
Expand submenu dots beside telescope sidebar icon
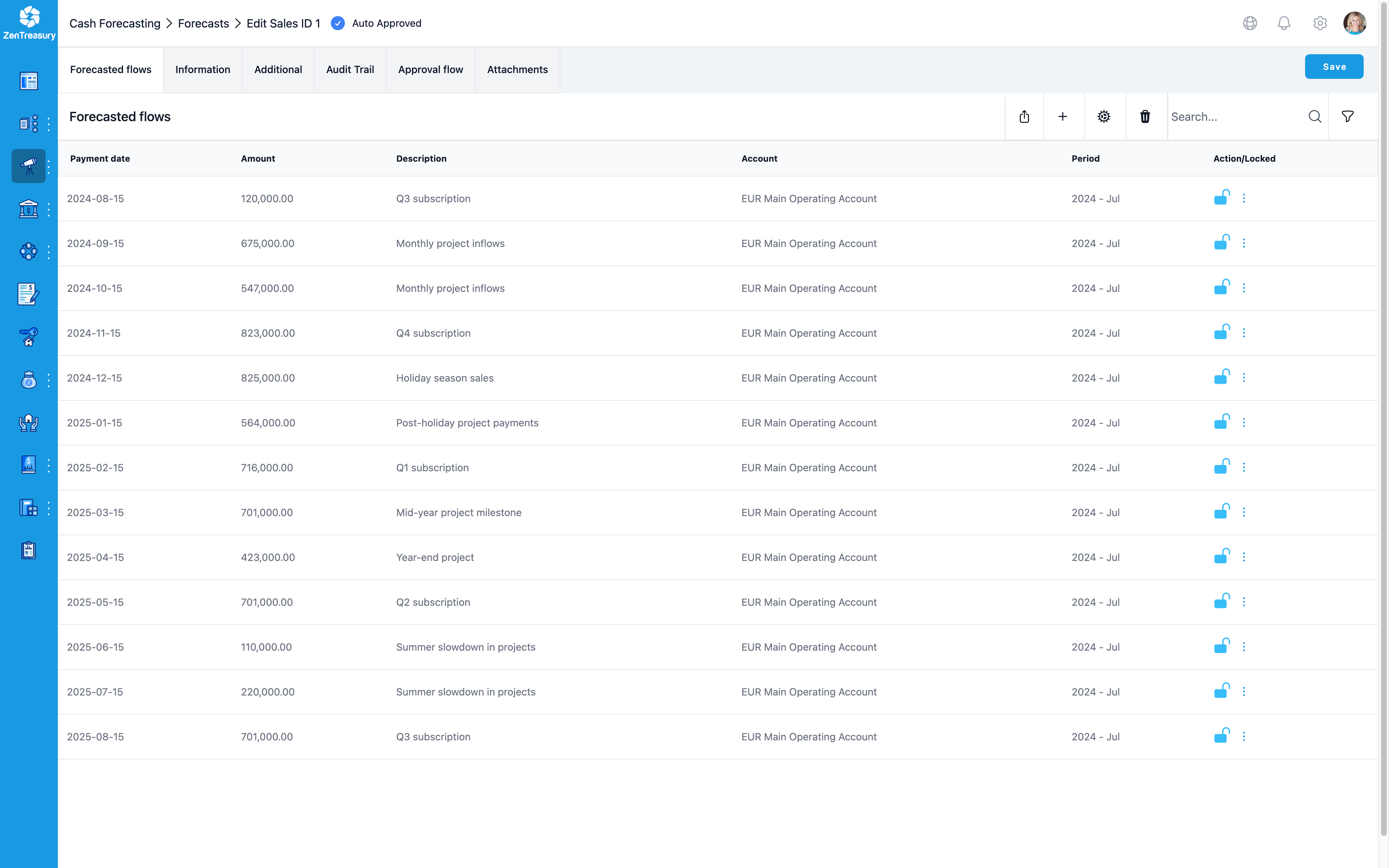(x=49, y=166)
